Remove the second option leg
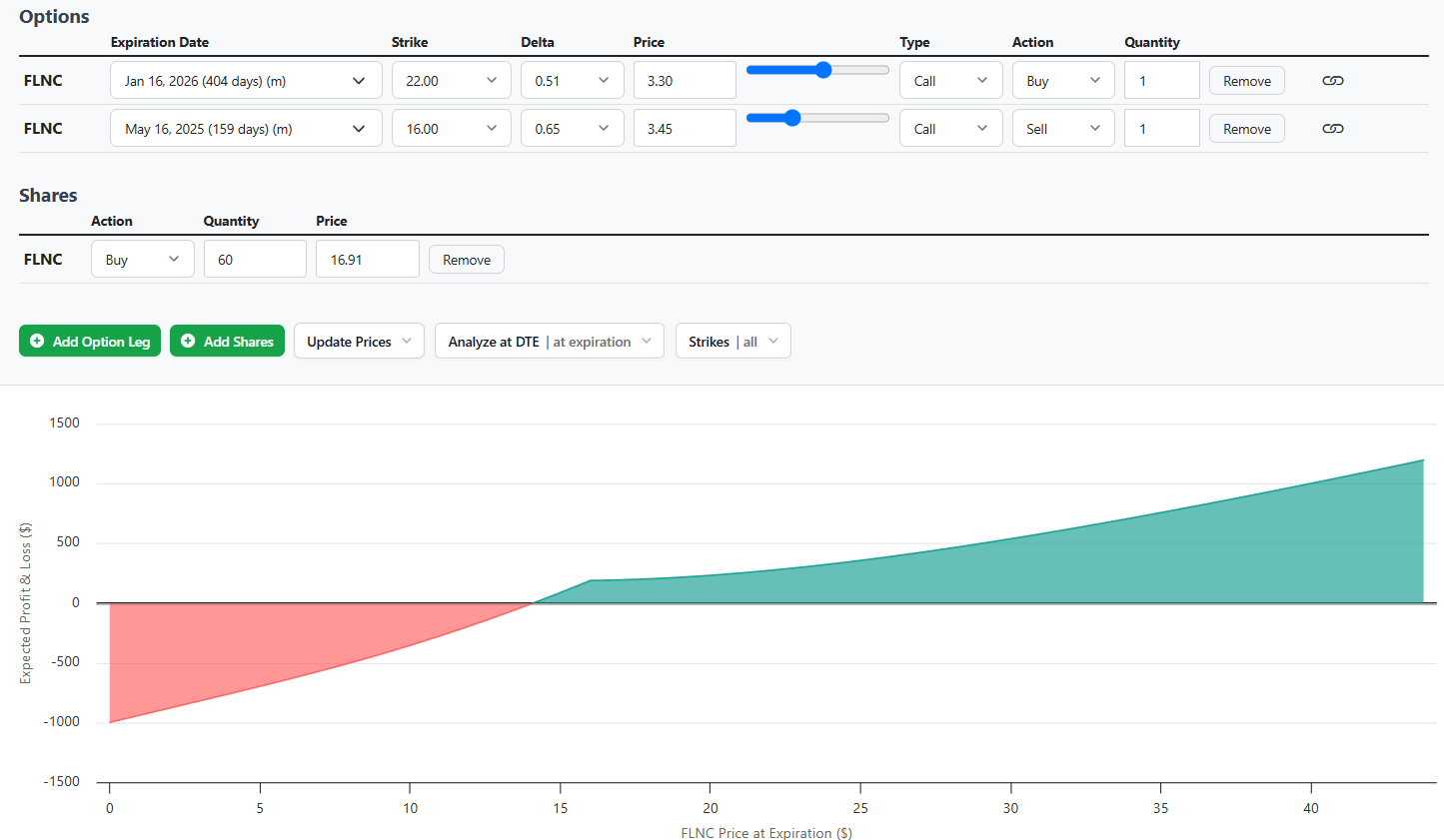Viewport: 1444px width, 840px height. (1246, 128)
